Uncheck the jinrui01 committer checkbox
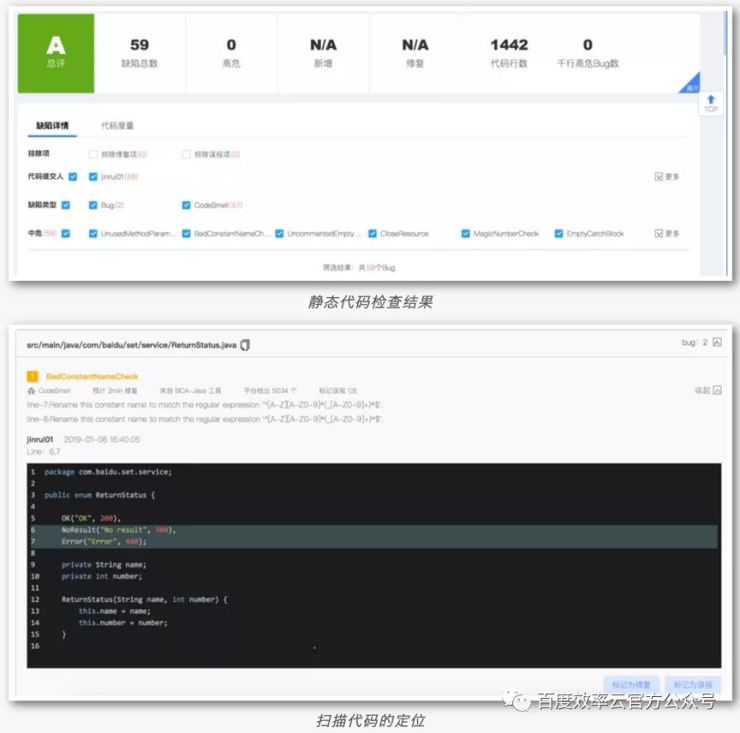Viewport: 740px width, 733px height. pos(93,177)
